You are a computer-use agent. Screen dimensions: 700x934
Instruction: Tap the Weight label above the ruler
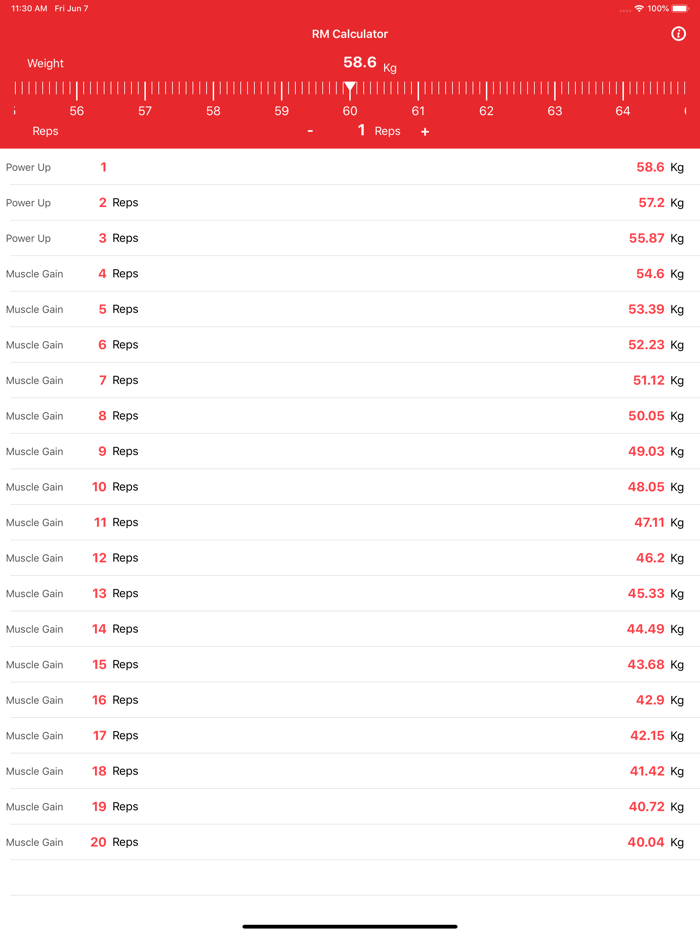tap(45, 62)
